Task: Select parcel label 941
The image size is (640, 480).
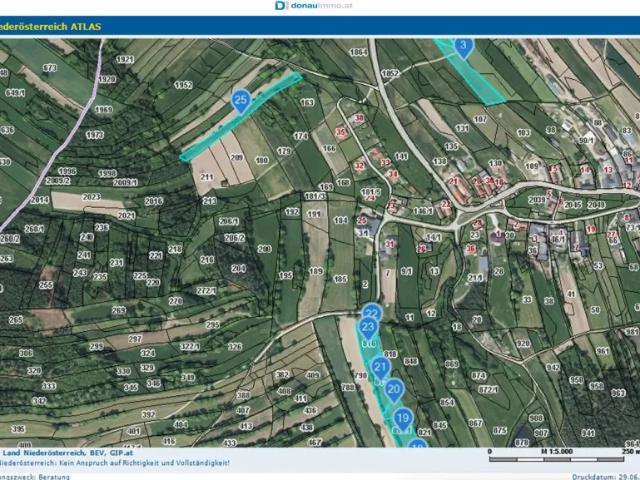Action: [588, 433]
